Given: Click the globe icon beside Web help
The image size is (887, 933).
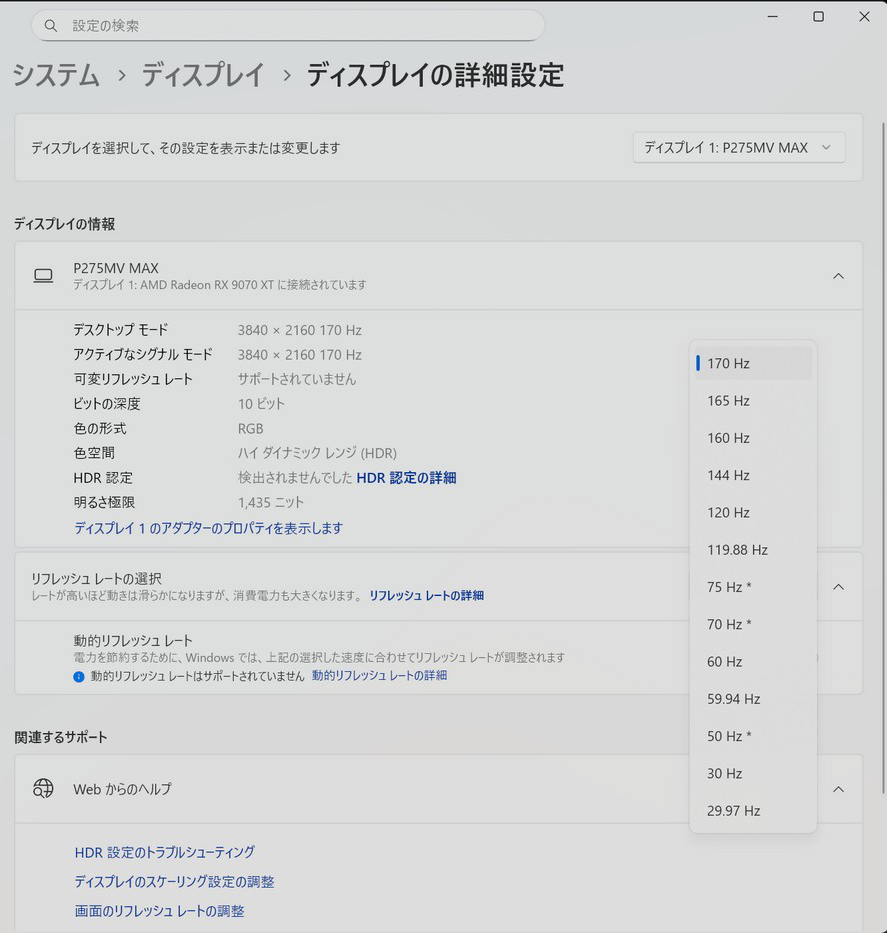Looking at the screenshot, I should point(43,789).
